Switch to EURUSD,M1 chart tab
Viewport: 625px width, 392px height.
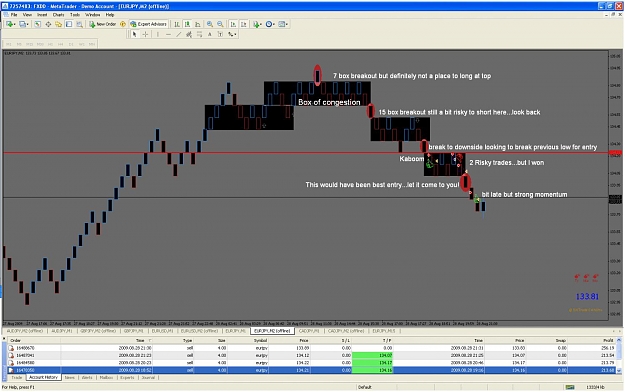162,331
